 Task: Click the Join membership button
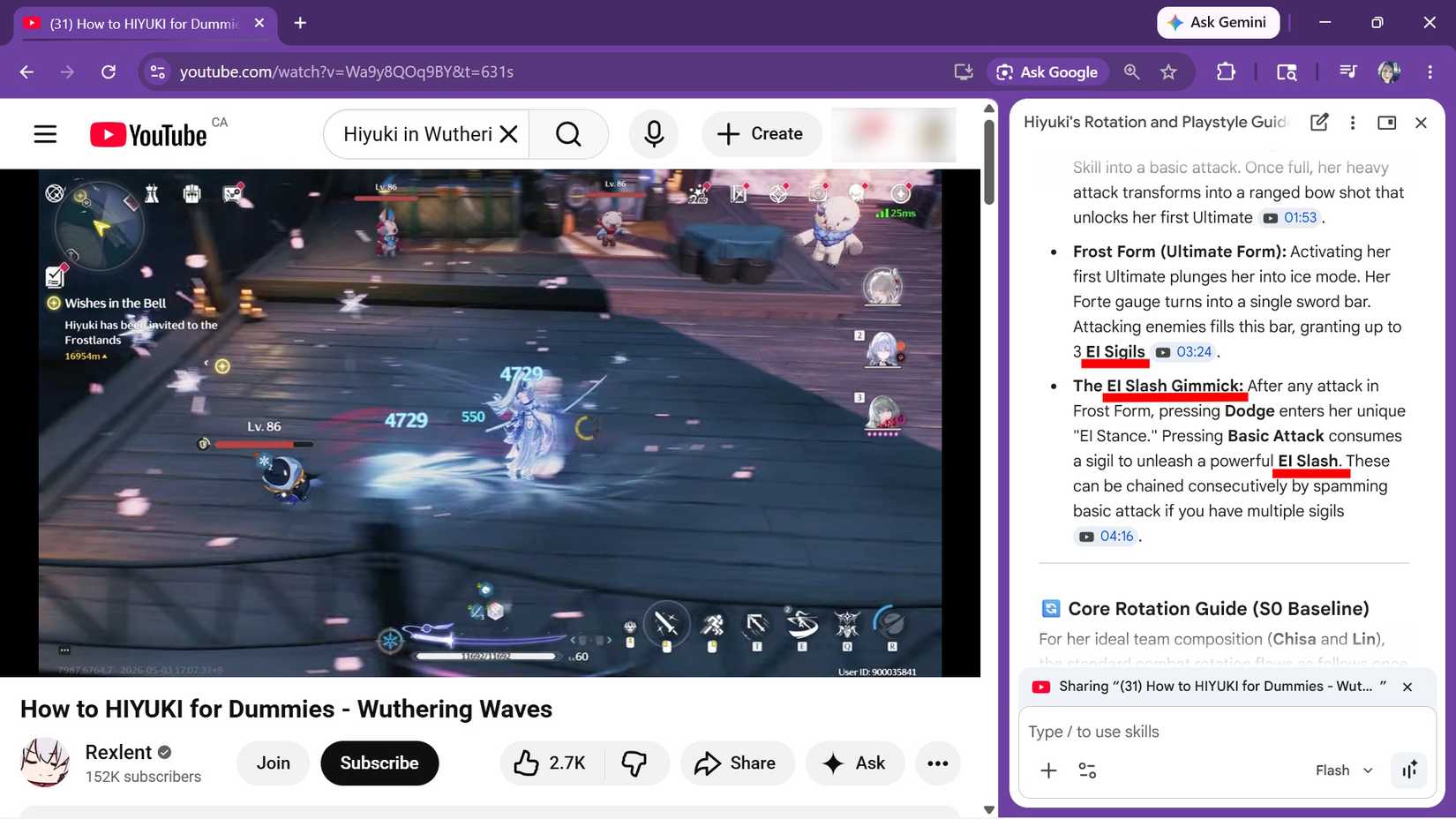pyautogui.click(x=274, y=763)
